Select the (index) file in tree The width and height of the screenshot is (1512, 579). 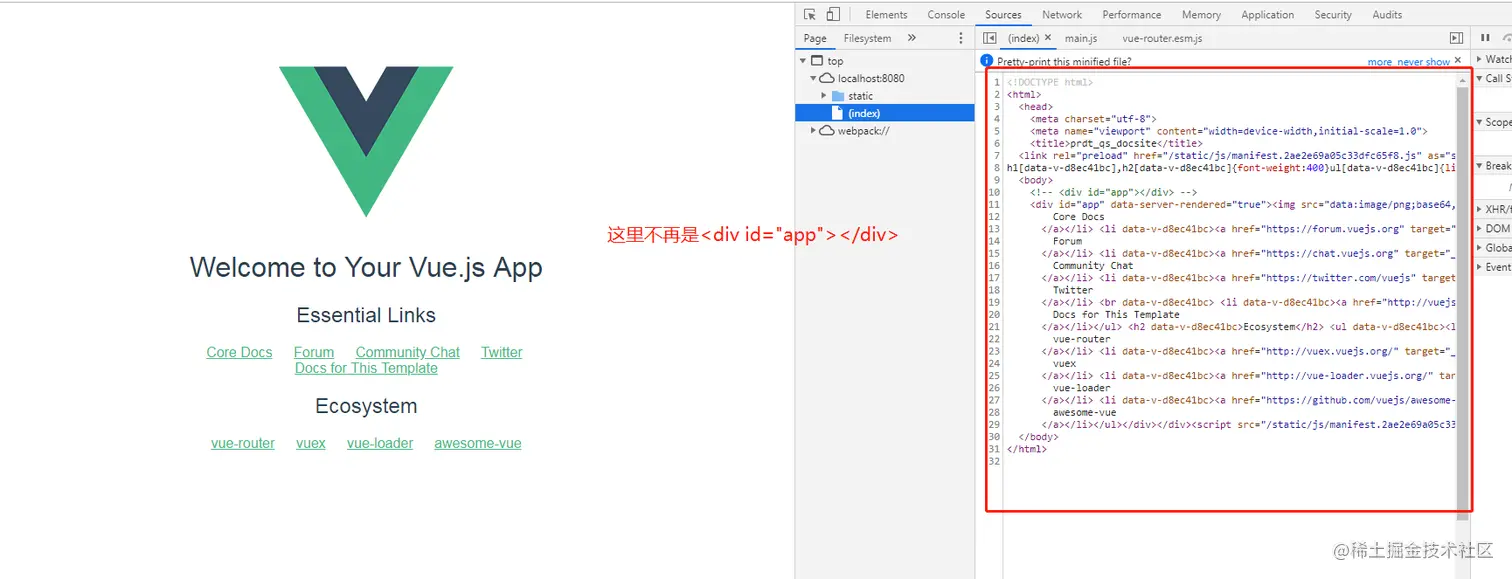pos(885,113)
